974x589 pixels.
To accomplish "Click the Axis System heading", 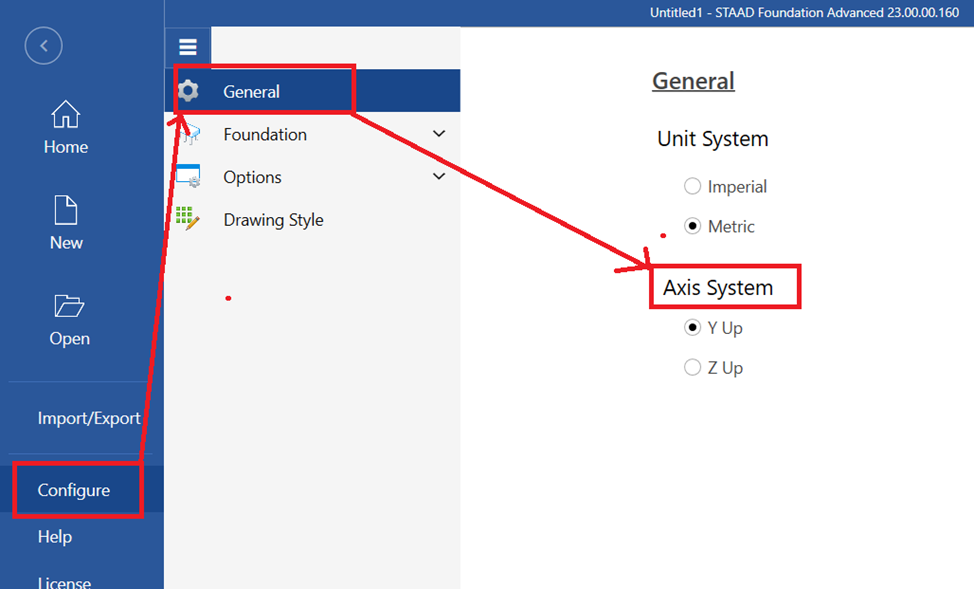I will (x=718, y=288).
